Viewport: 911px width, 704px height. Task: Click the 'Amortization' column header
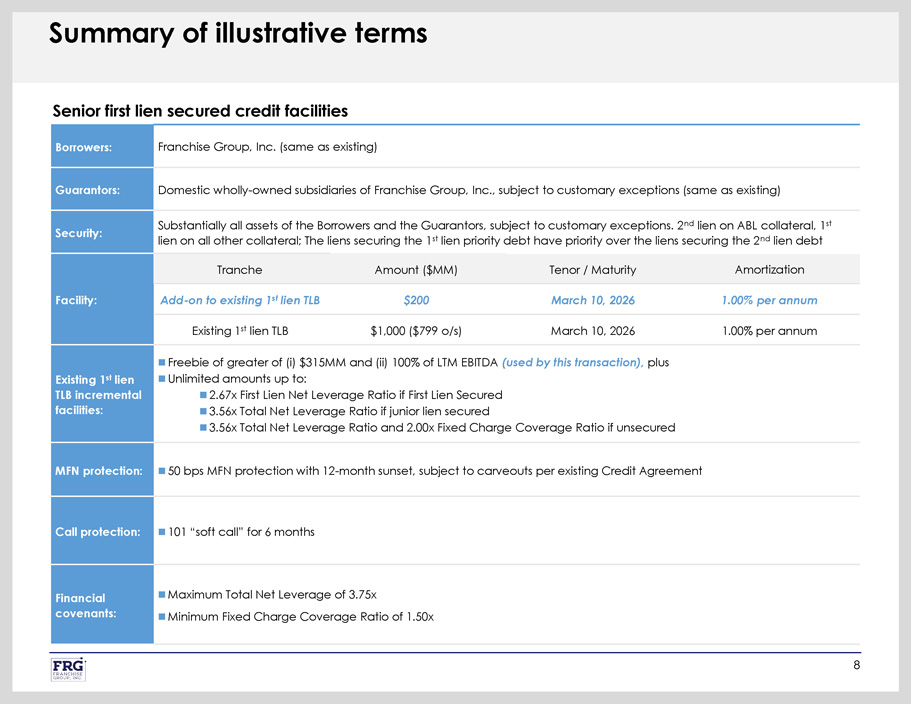tap(769, 270)
